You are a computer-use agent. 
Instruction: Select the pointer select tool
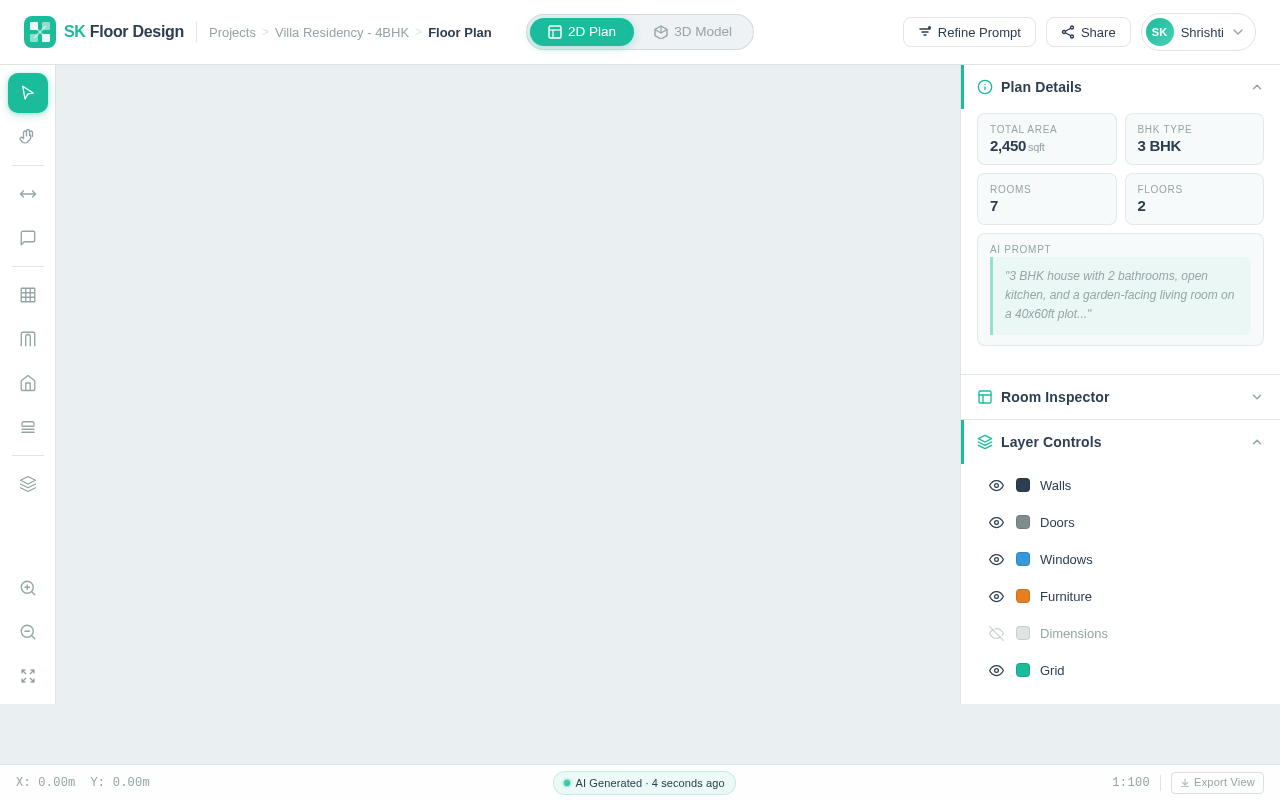(28, 93)
